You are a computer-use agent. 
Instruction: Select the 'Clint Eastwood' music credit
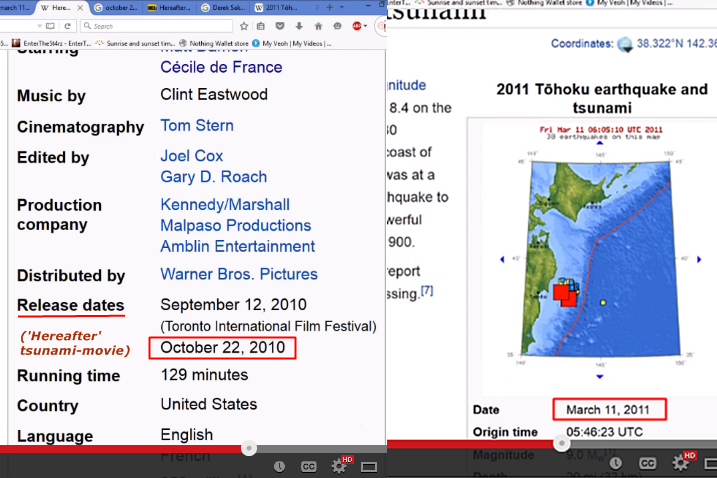[214, 95]
